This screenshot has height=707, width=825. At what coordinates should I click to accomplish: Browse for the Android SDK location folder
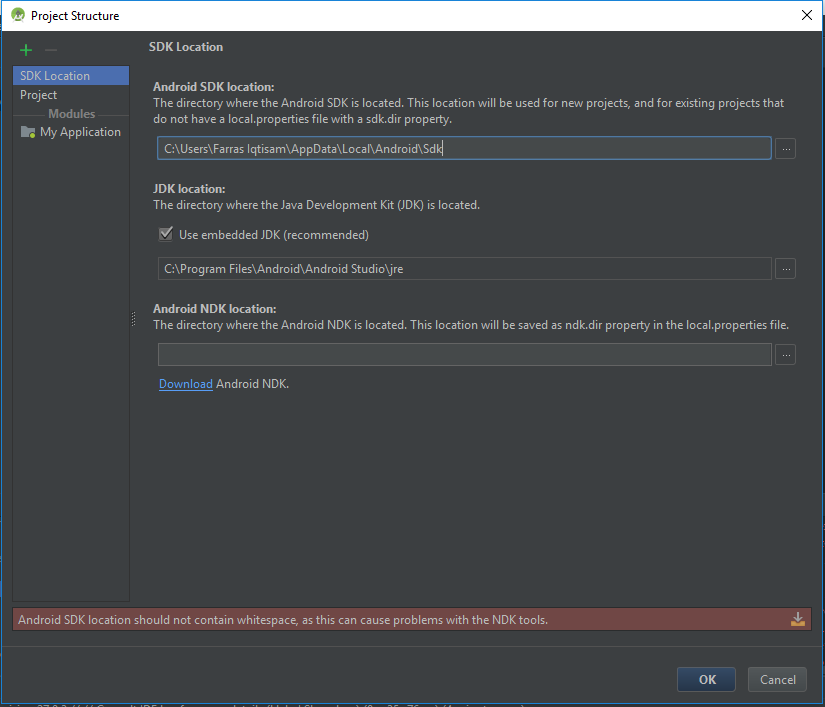pos(786,149)
